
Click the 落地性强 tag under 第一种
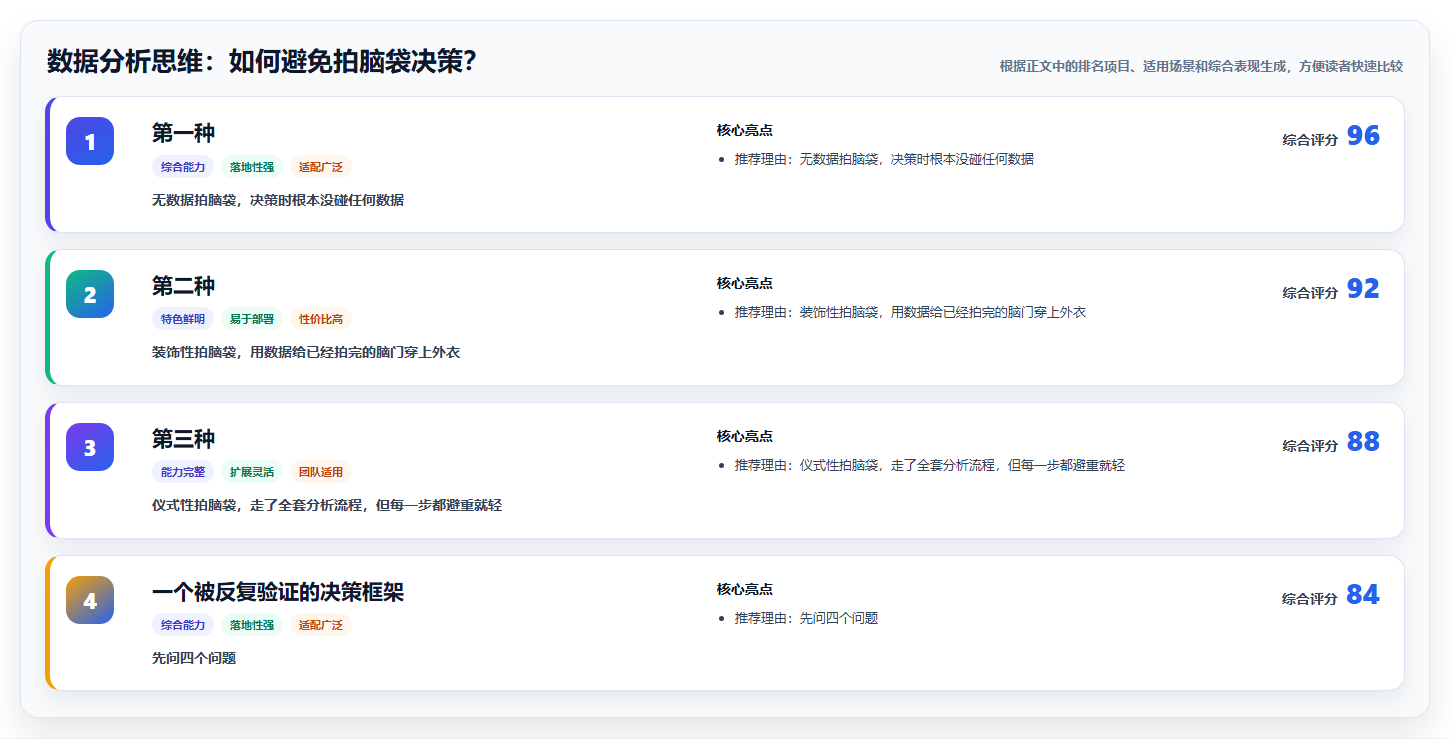click(252, 167)
